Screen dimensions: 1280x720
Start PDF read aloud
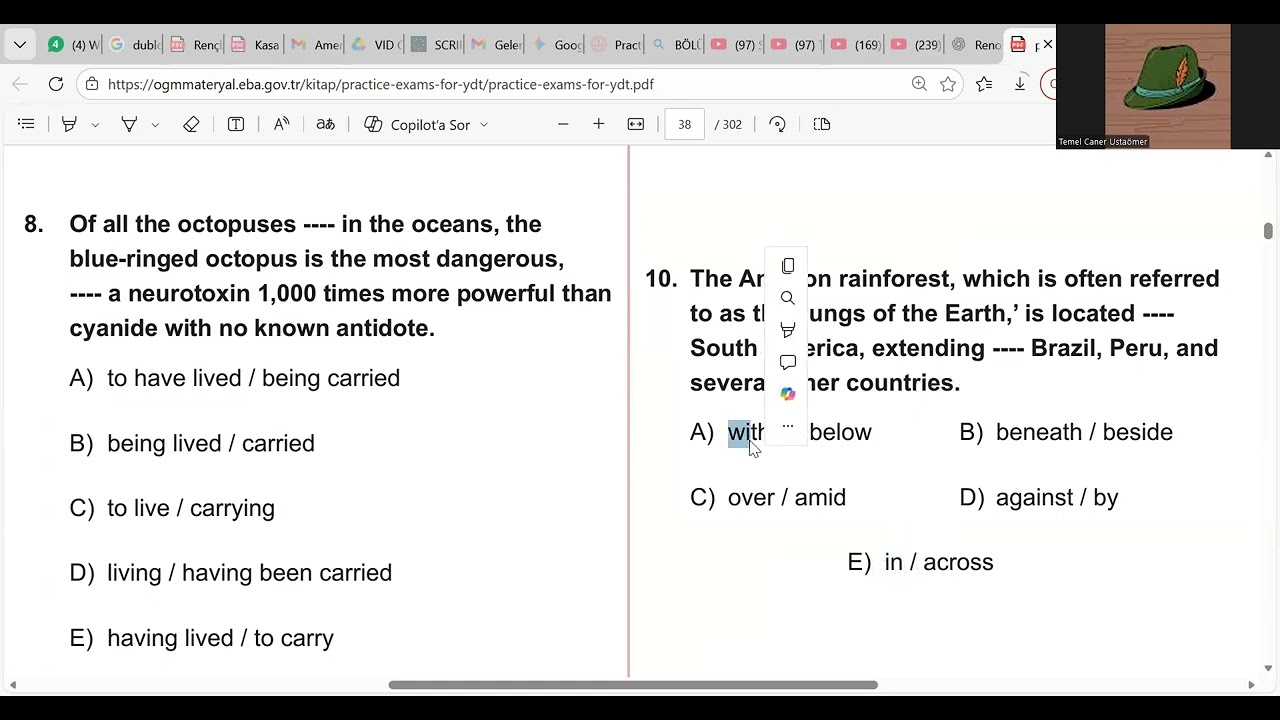pyautogui.click(x=281, y=124)
